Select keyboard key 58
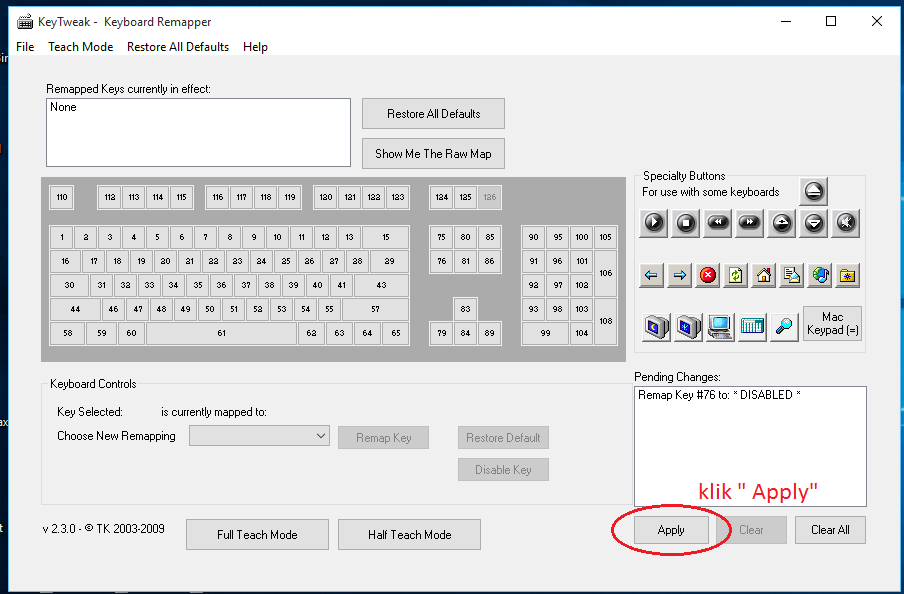The width and height of the screenshot is (904, 594). coord(67,333)
